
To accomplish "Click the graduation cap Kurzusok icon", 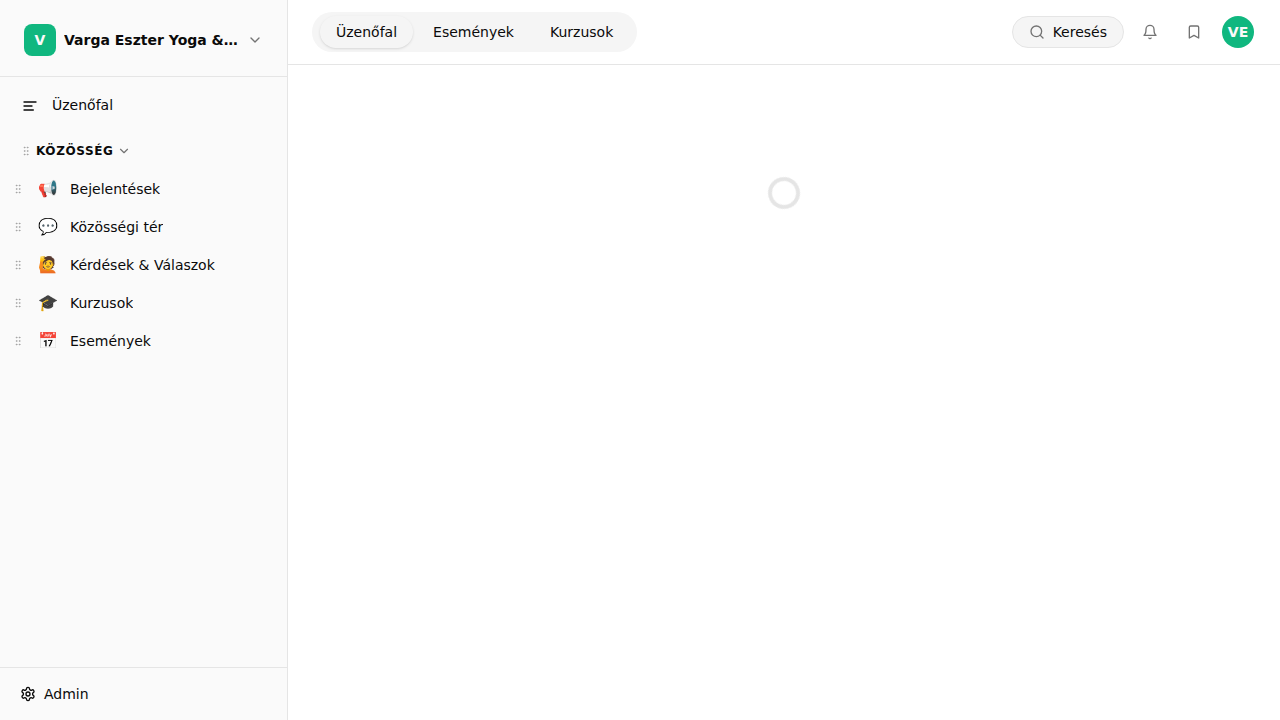I will tap(48, 303).
